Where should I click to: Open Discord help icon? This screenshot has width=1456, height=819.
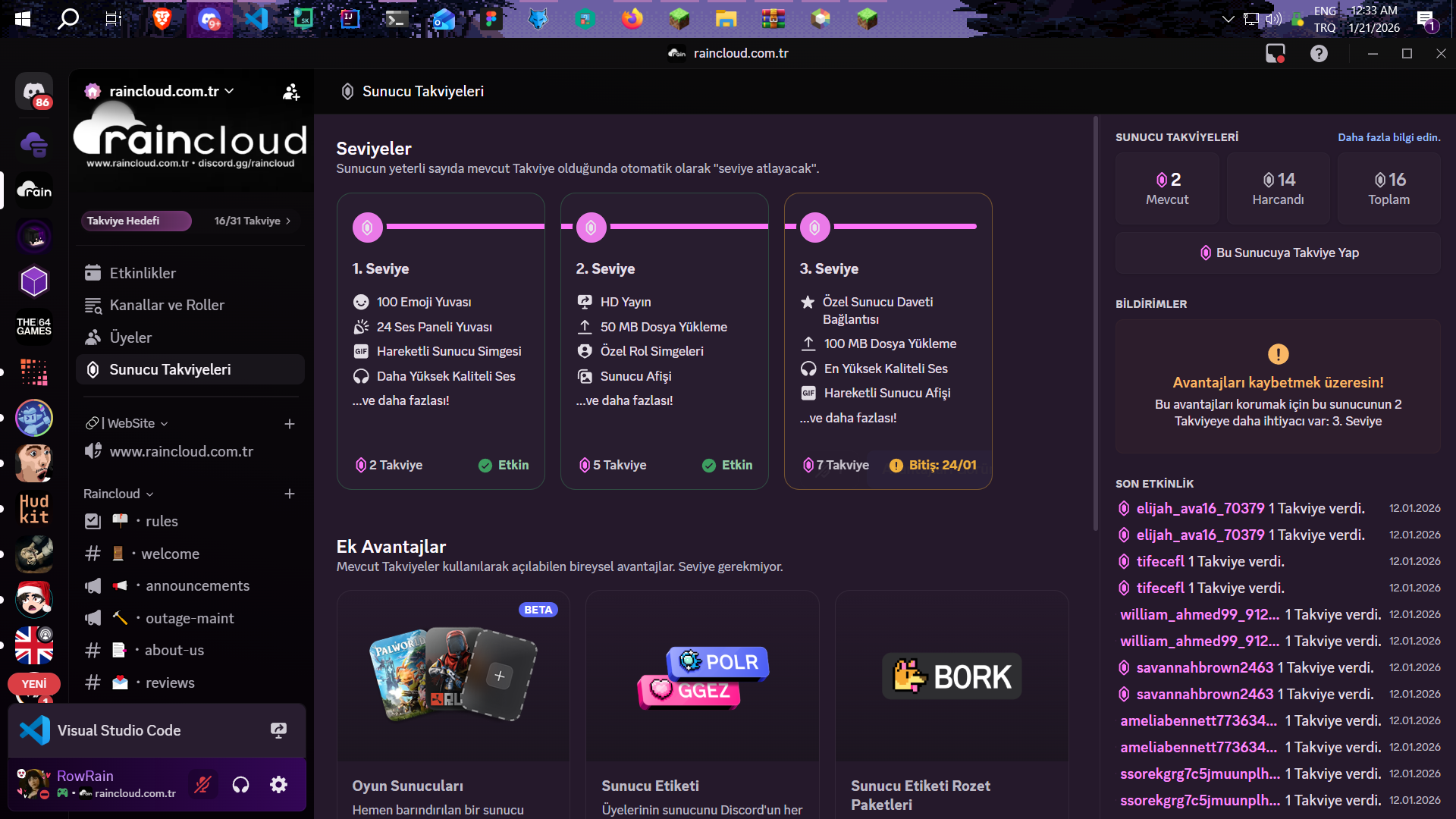[x=1319, y=54]
